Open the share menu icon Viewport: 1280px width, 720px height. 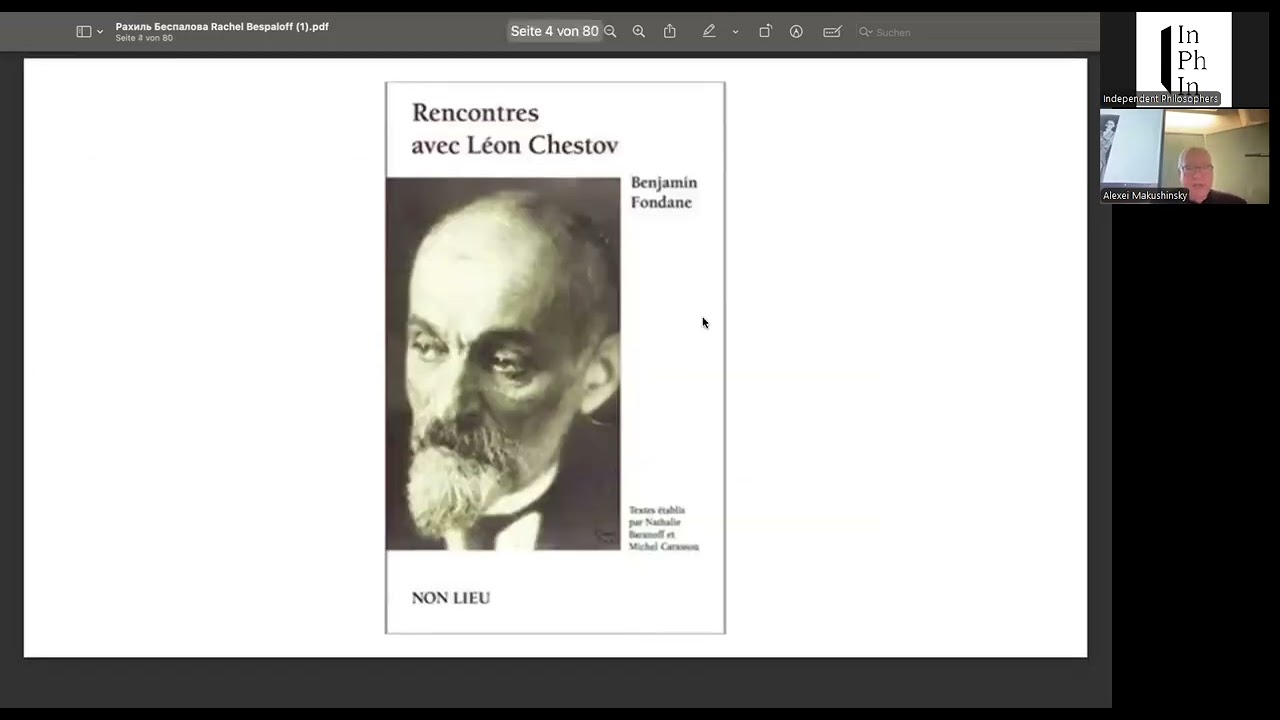(670, 32)
